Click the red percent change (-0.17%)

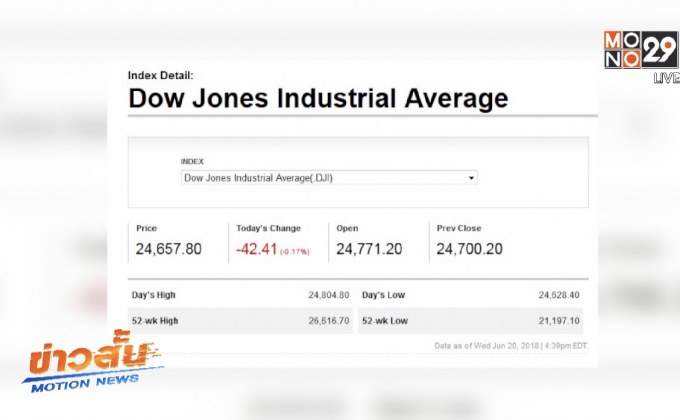tap(296, 251)
